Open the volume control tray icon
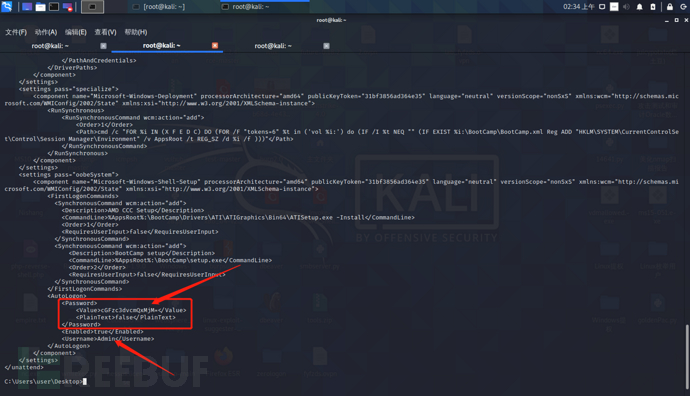Screen dimensions: 690x396 coord(626,7)
